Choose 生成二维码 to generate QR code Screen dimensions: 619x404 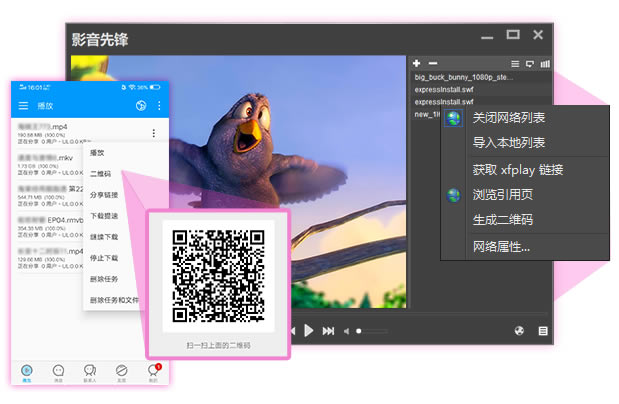[502, 220]
